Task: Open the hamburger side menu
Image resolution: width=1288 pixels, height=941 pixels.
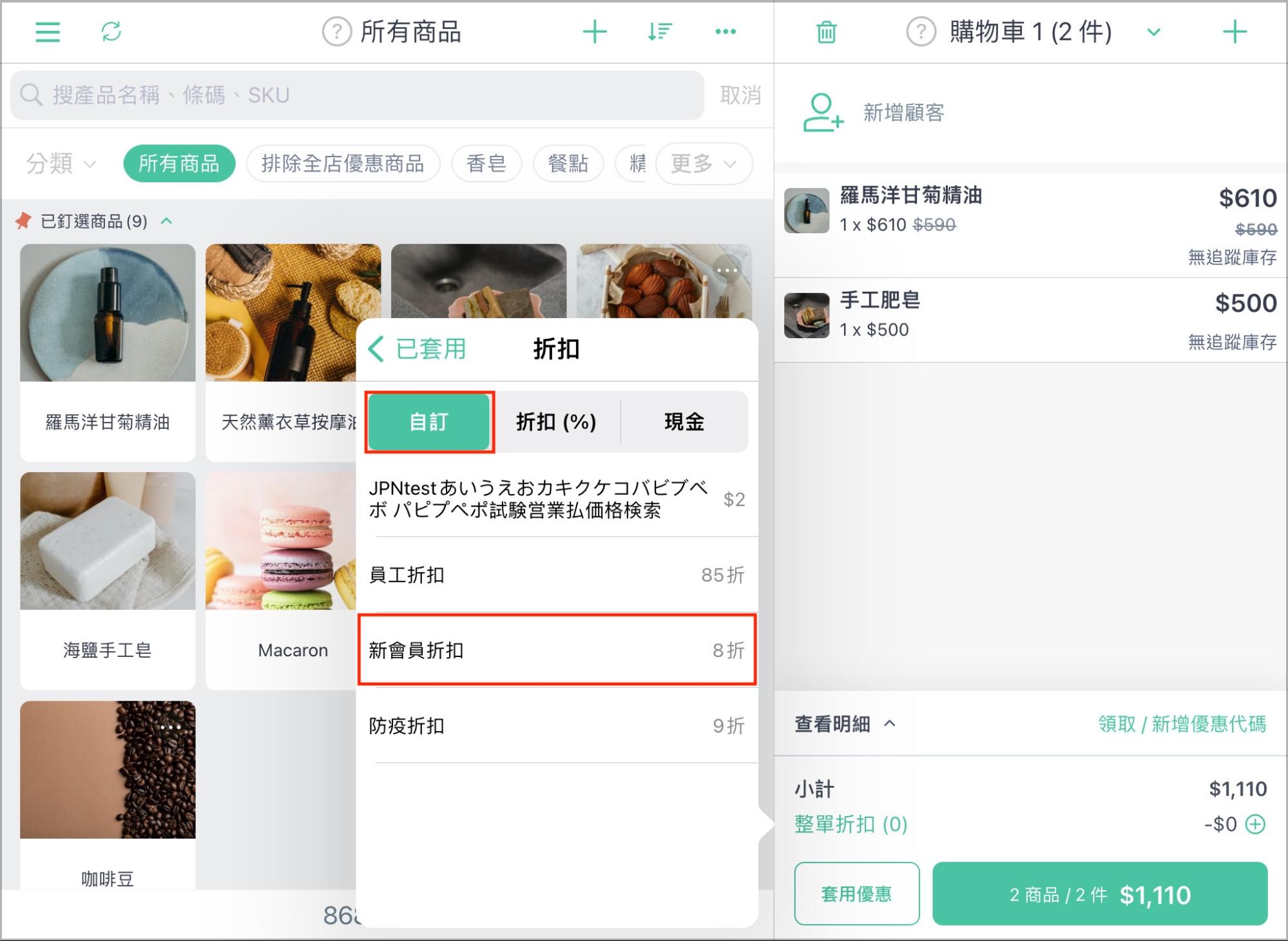Action: (47, 32)
